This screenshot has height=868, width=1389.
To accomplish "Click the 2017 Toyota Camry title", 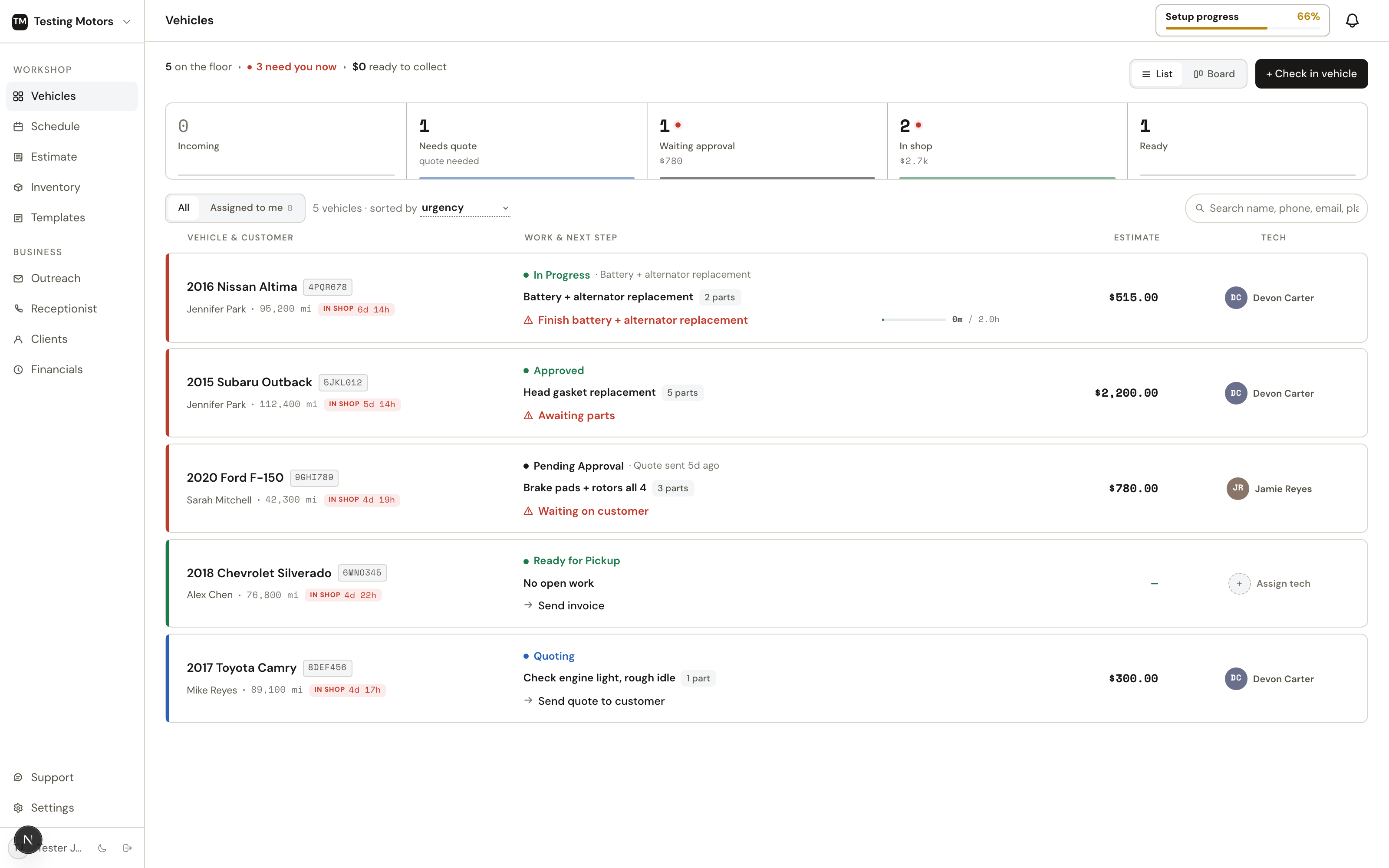I will (x=242, y=667).
